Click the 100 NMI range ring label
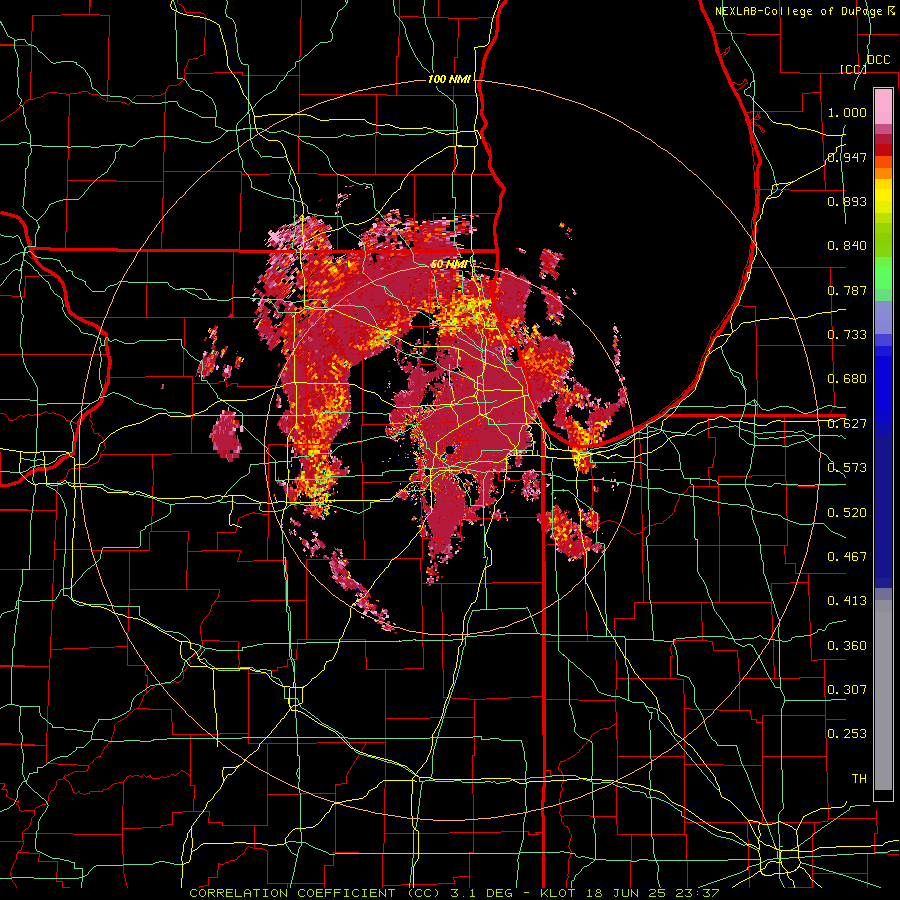Screen dimensions: 900x900 [x=449, y=79]
